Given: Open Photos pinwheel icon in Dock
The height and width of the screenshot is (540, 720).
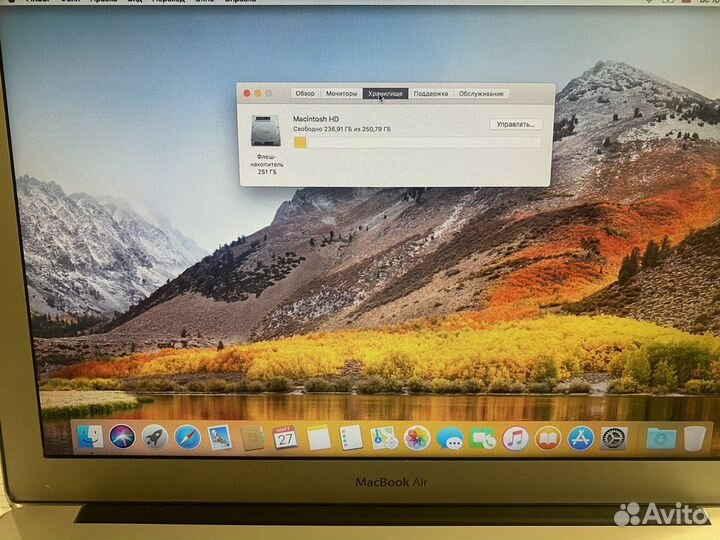Looking at the screenshot, I should 417,438.
